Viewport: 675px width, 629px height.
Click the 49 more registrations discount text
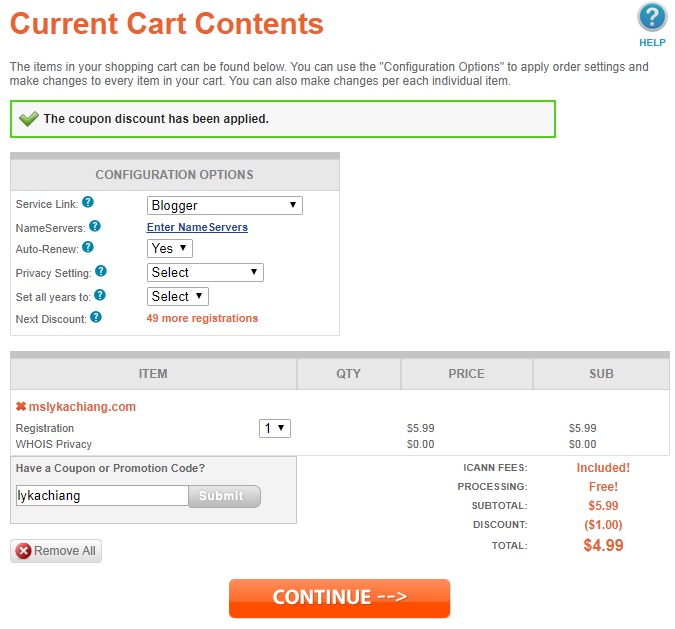(202, 318)
